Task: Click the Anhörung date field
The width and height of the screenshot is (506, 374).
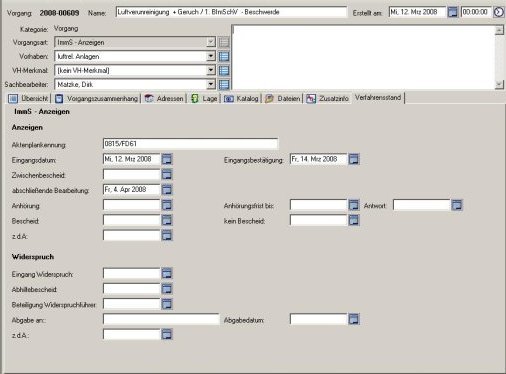Action: [x=132, y=205]
